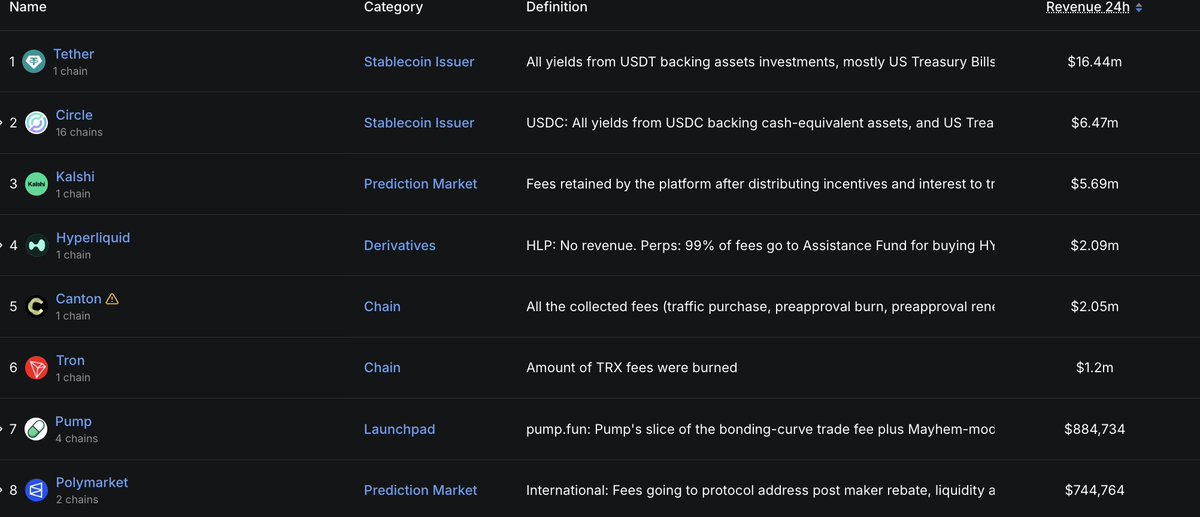This screenshot has width=1200, height=517.
Task: Open the Canton protocol link
Action: point(78,299)
